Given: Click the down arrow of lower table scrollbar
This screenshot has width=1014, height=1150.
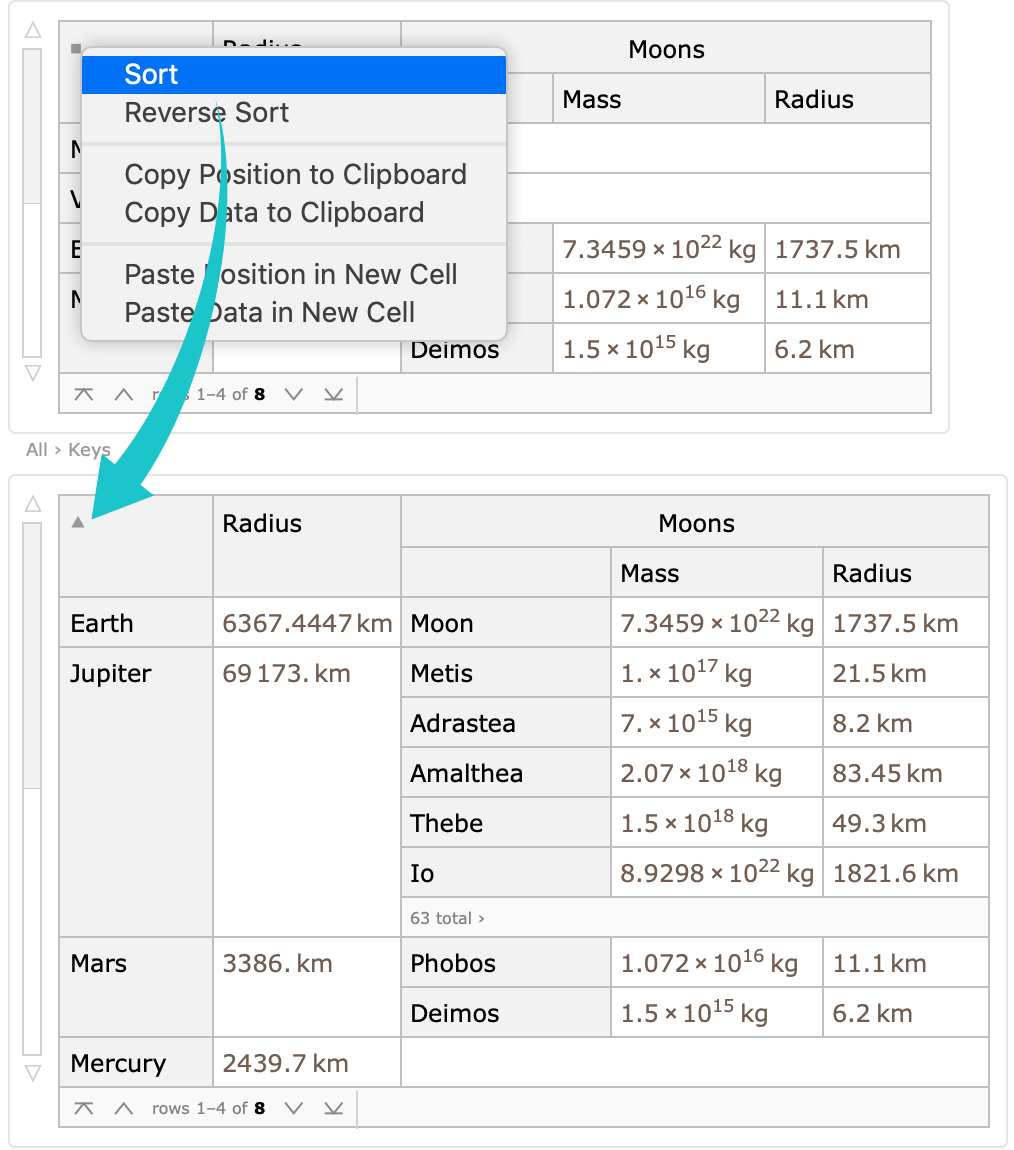Looking at the screenshot, I should point(33,1074).
